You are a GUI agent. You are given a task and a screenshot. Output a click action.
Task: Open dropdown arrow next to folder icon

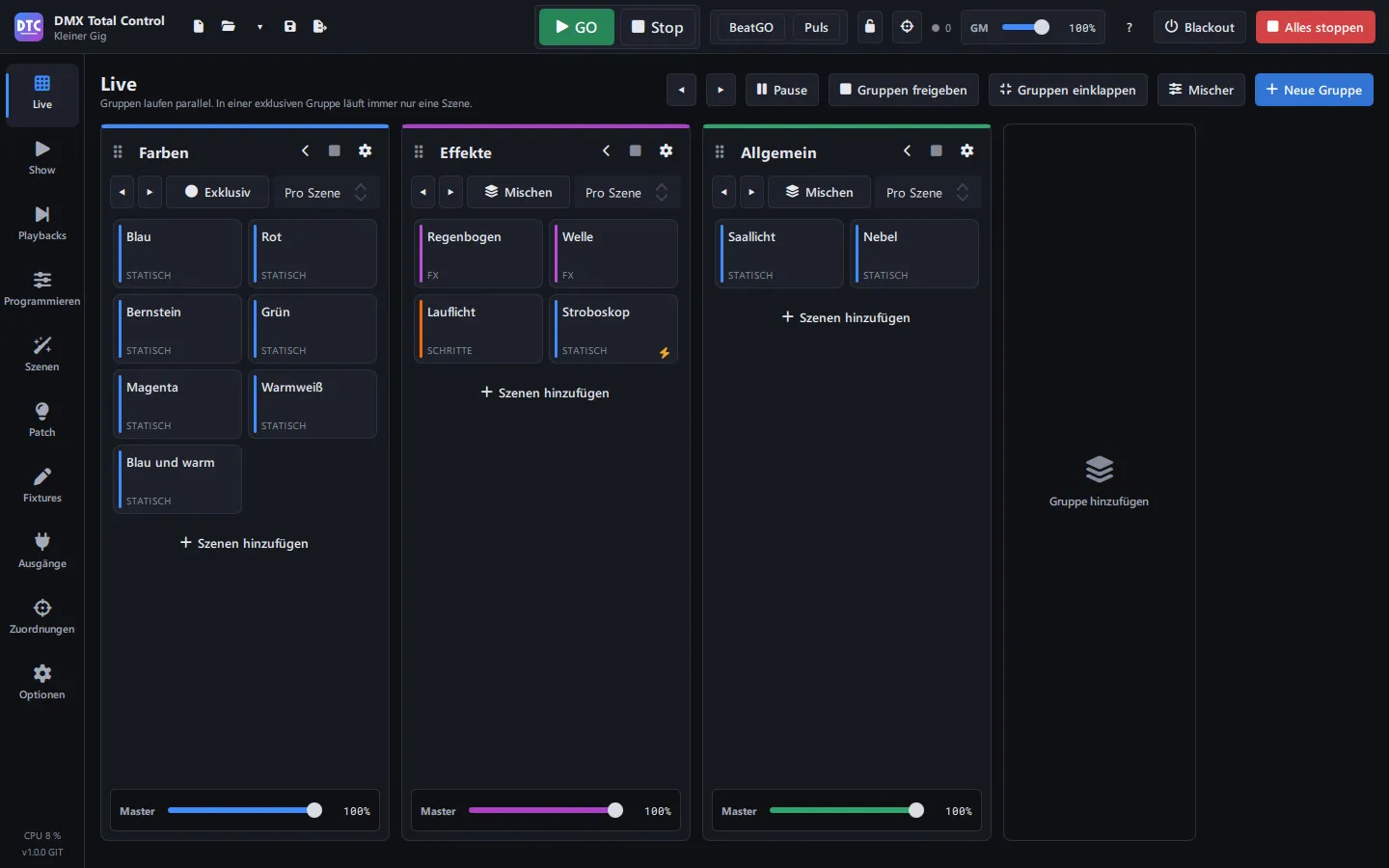pyautogui.click(x=259, y=27)
